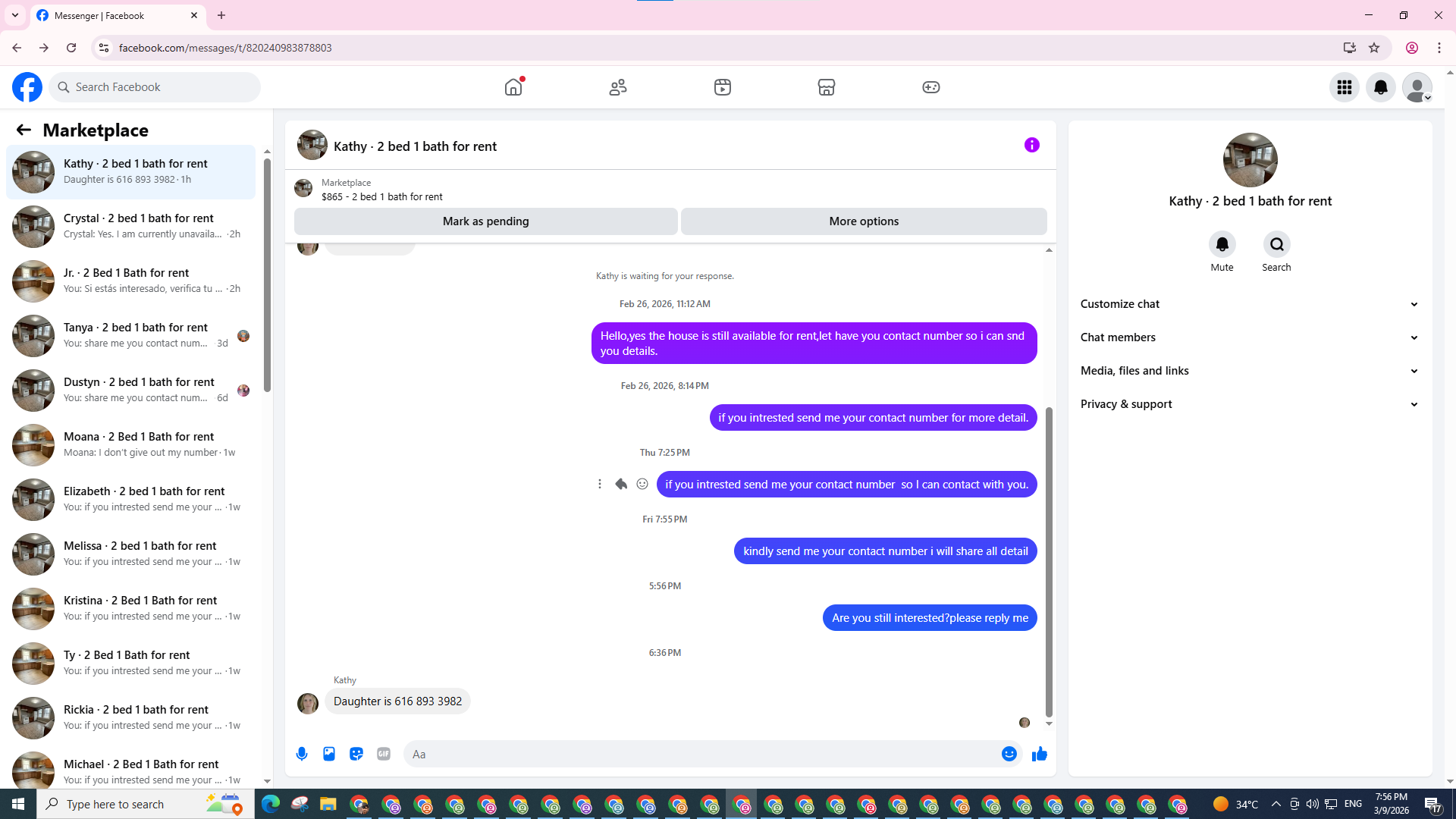Click the purple conversation information icon
Screen dimensions: 1456x819
(x=1031, y=145)
